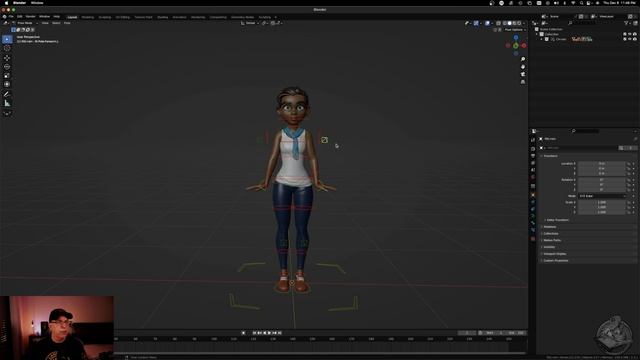Expand the Custom Properties panel
Screen dimensions: 640x360
555,260
